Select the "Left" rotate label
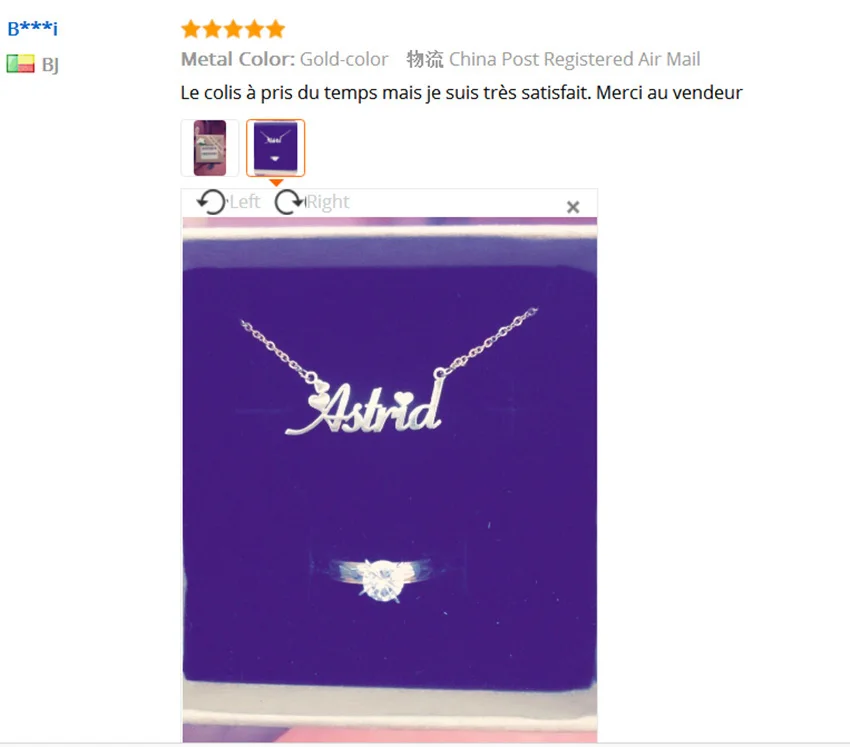 [x=244, y=202]
